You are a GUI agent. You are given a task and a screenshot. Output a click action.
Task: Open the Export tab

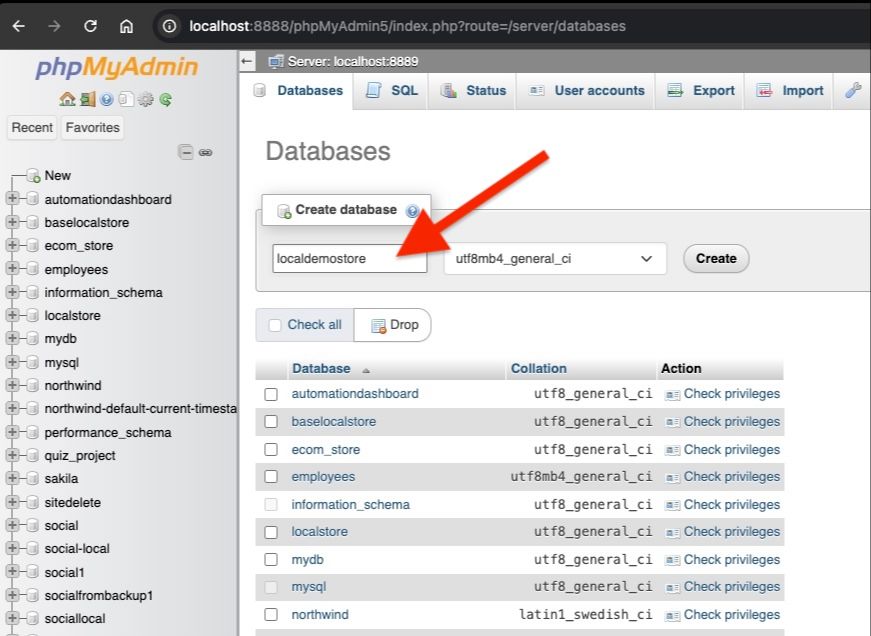700,91
